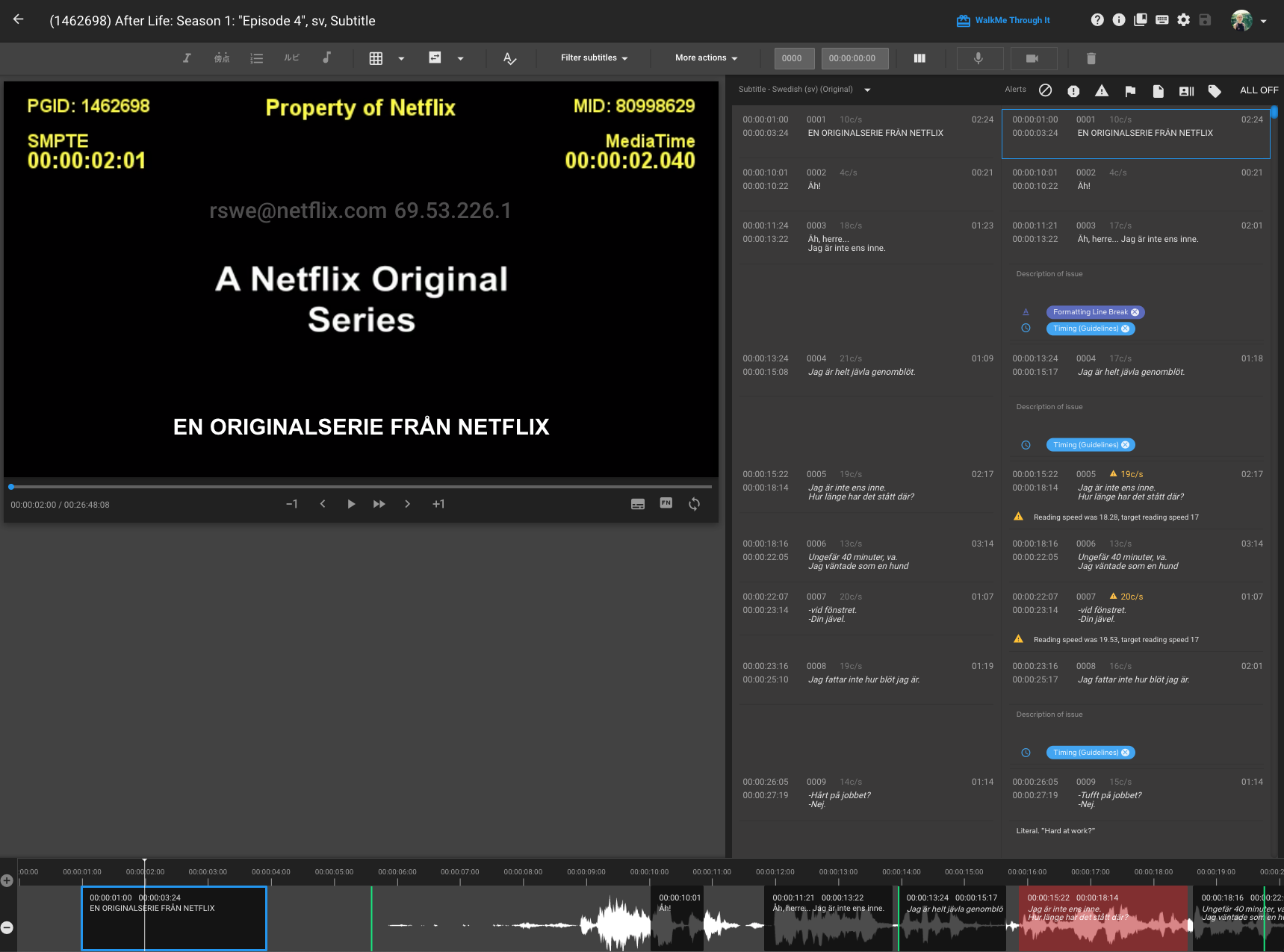Screen dimensions: 1284x952
Task: Go back using the arrow icon
Action: pyautogui.click(x=19, y=19)
